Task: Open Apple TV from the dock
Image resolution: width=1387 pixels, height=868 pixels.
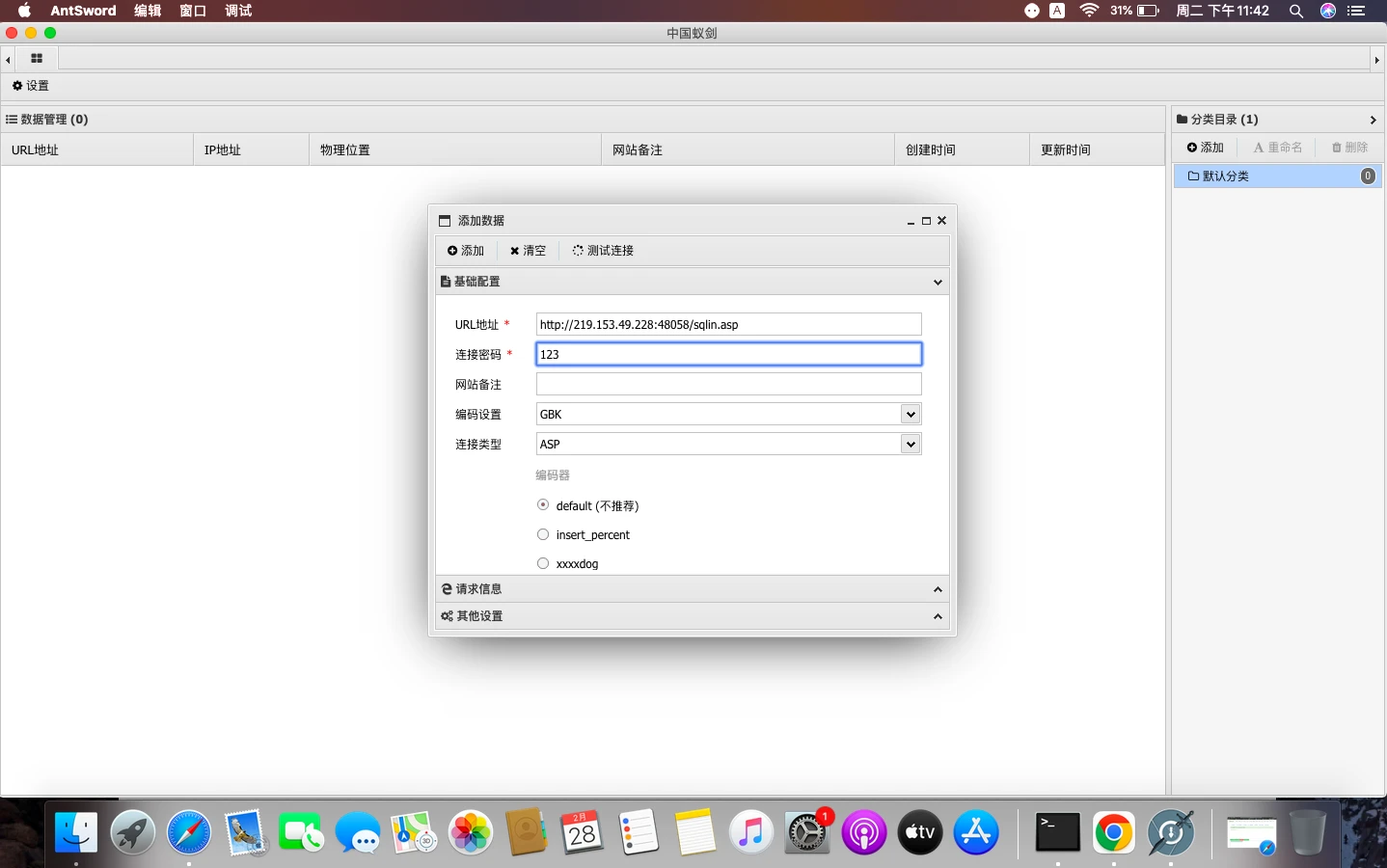Action: click(920, 832)
